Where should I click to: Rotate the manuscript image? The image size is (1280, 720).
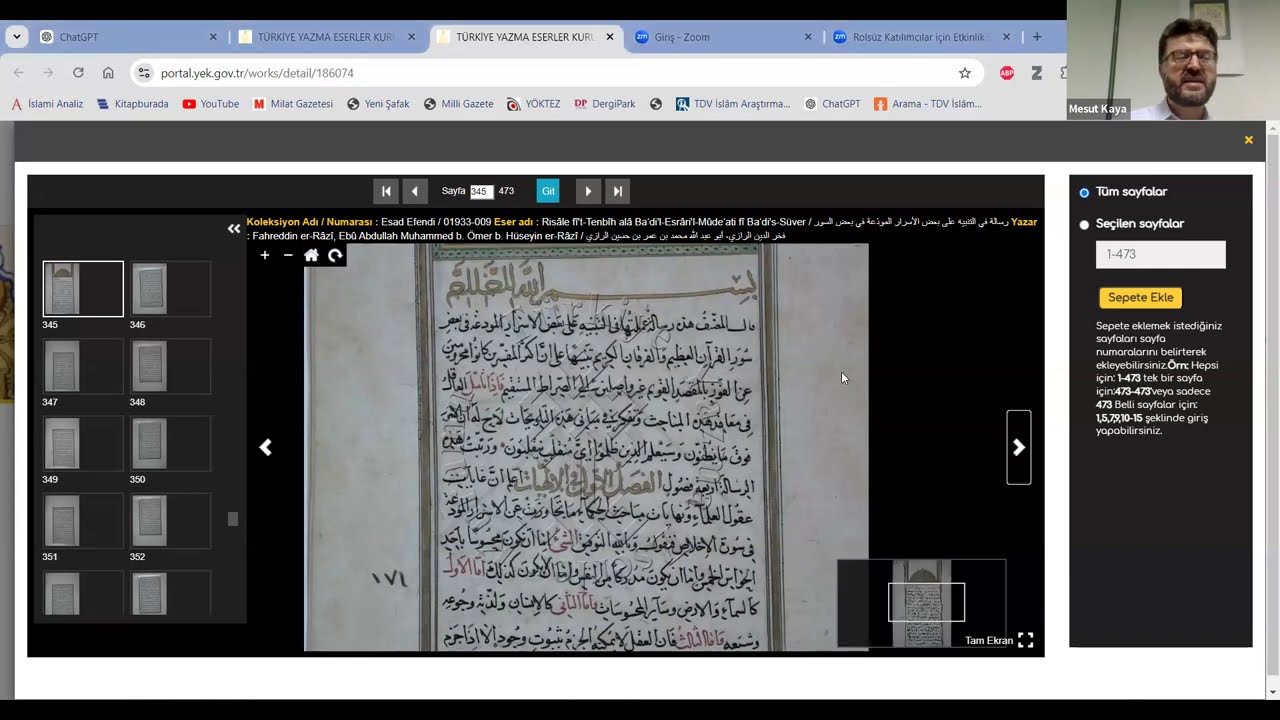335,255
